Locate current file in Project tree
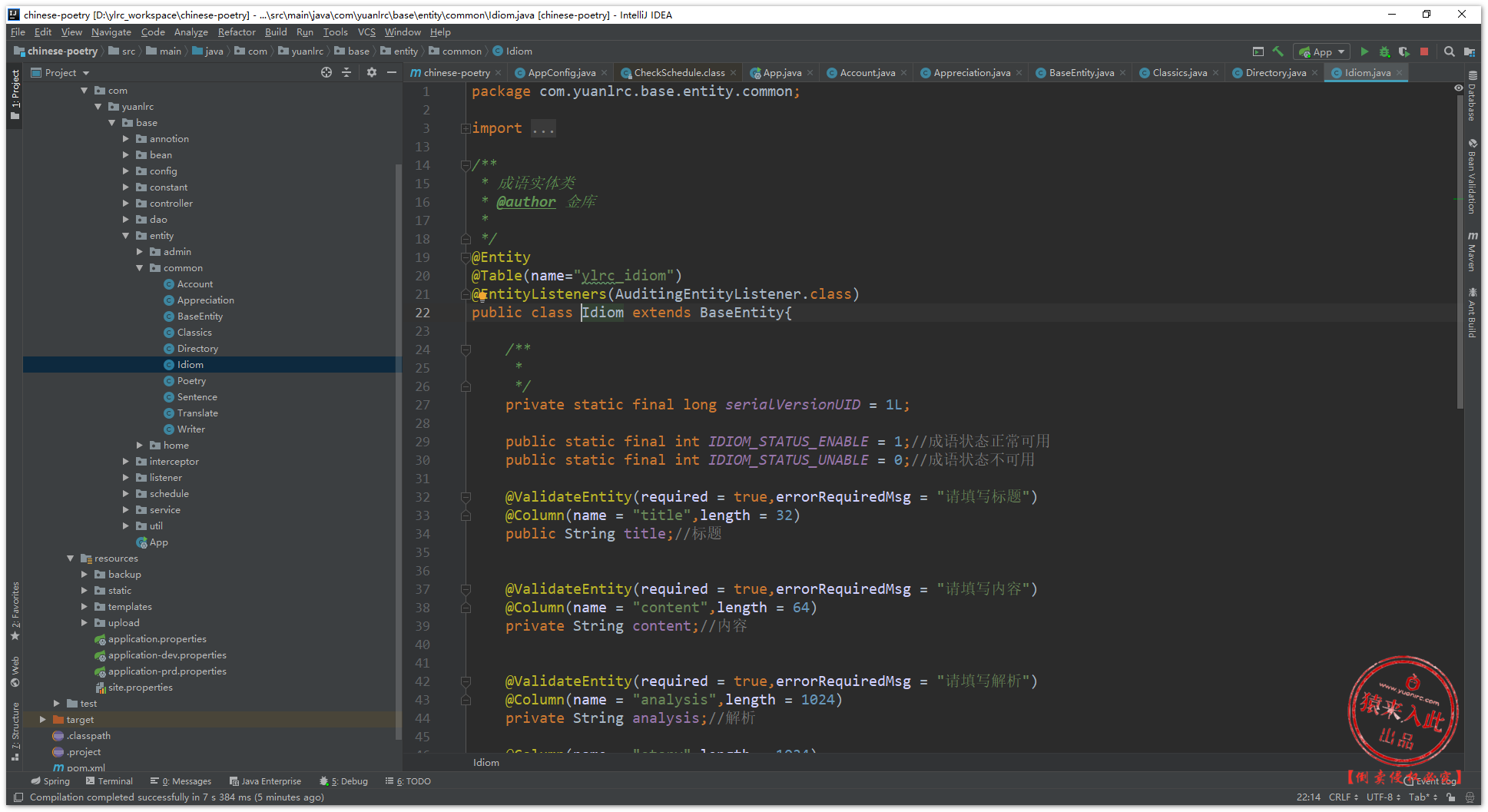1488x812 pixels. (x=326, y=72)
